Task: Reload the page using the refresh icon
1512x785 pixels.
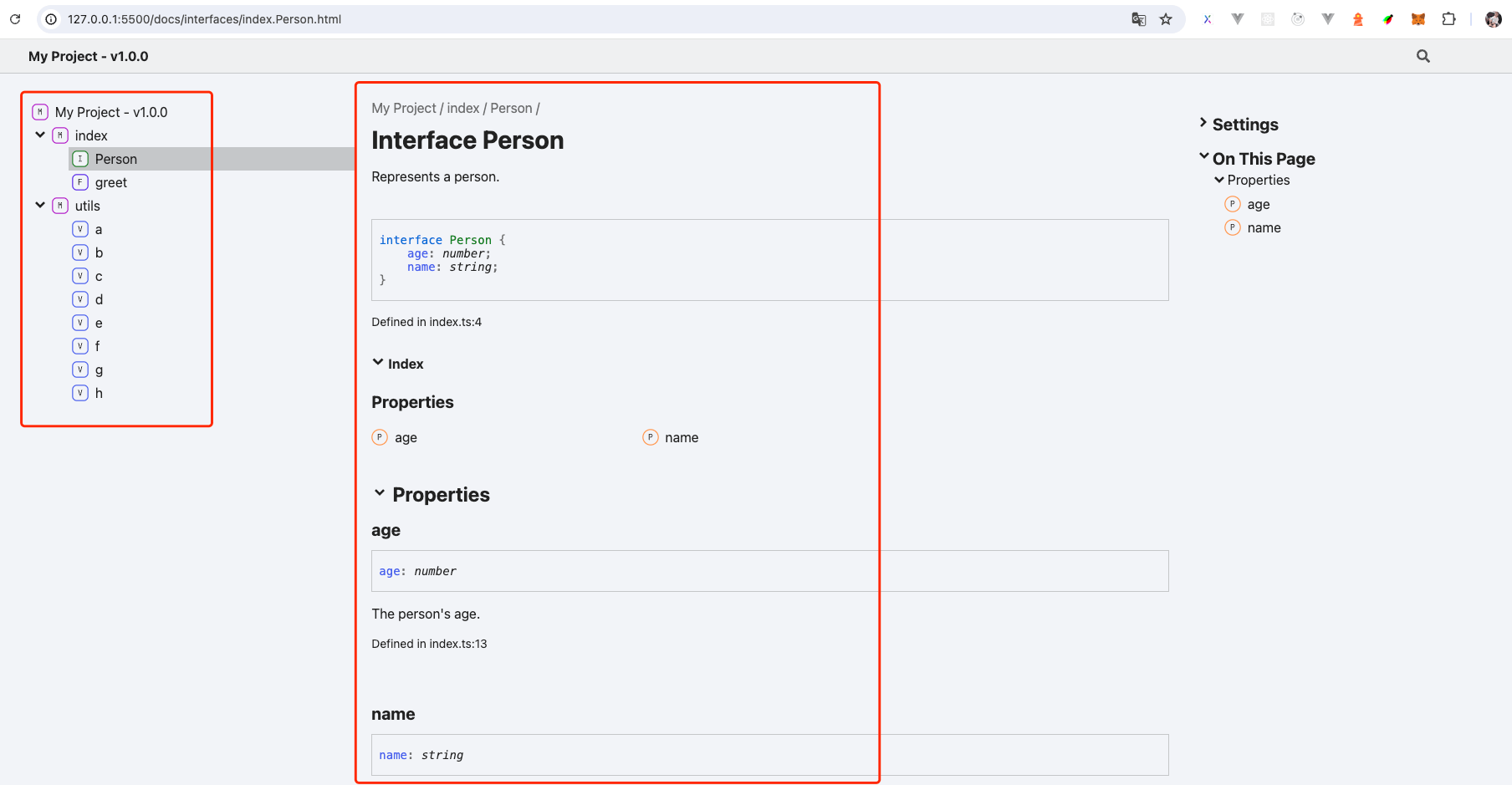Action: point(15,19)
